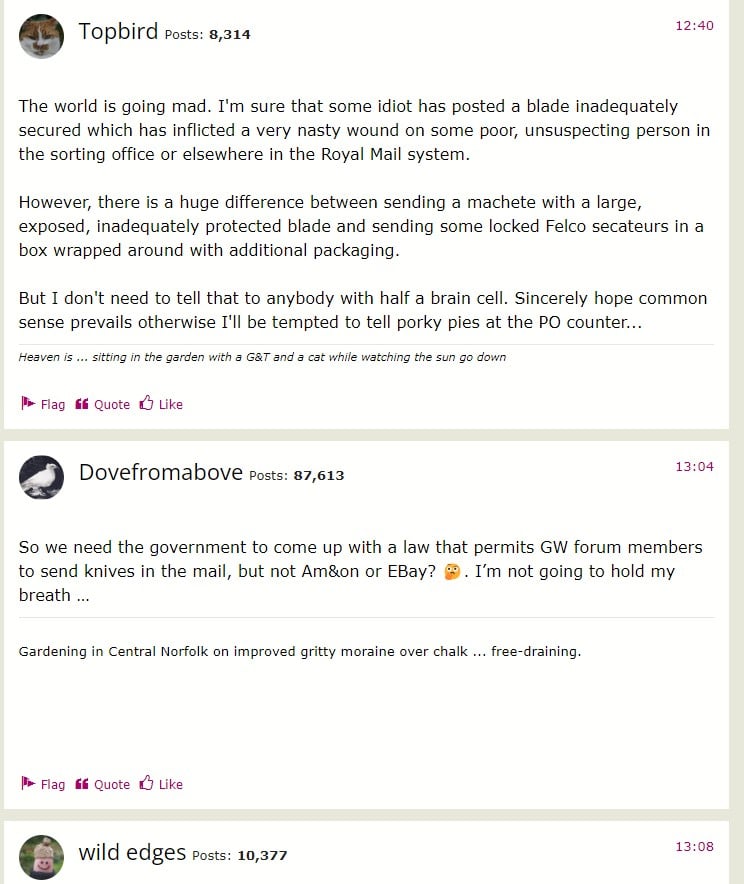Screen dimensions: 744x884
Task: Click the surprised emoji in Dovefromabove's post
Action: pos(452,572)
